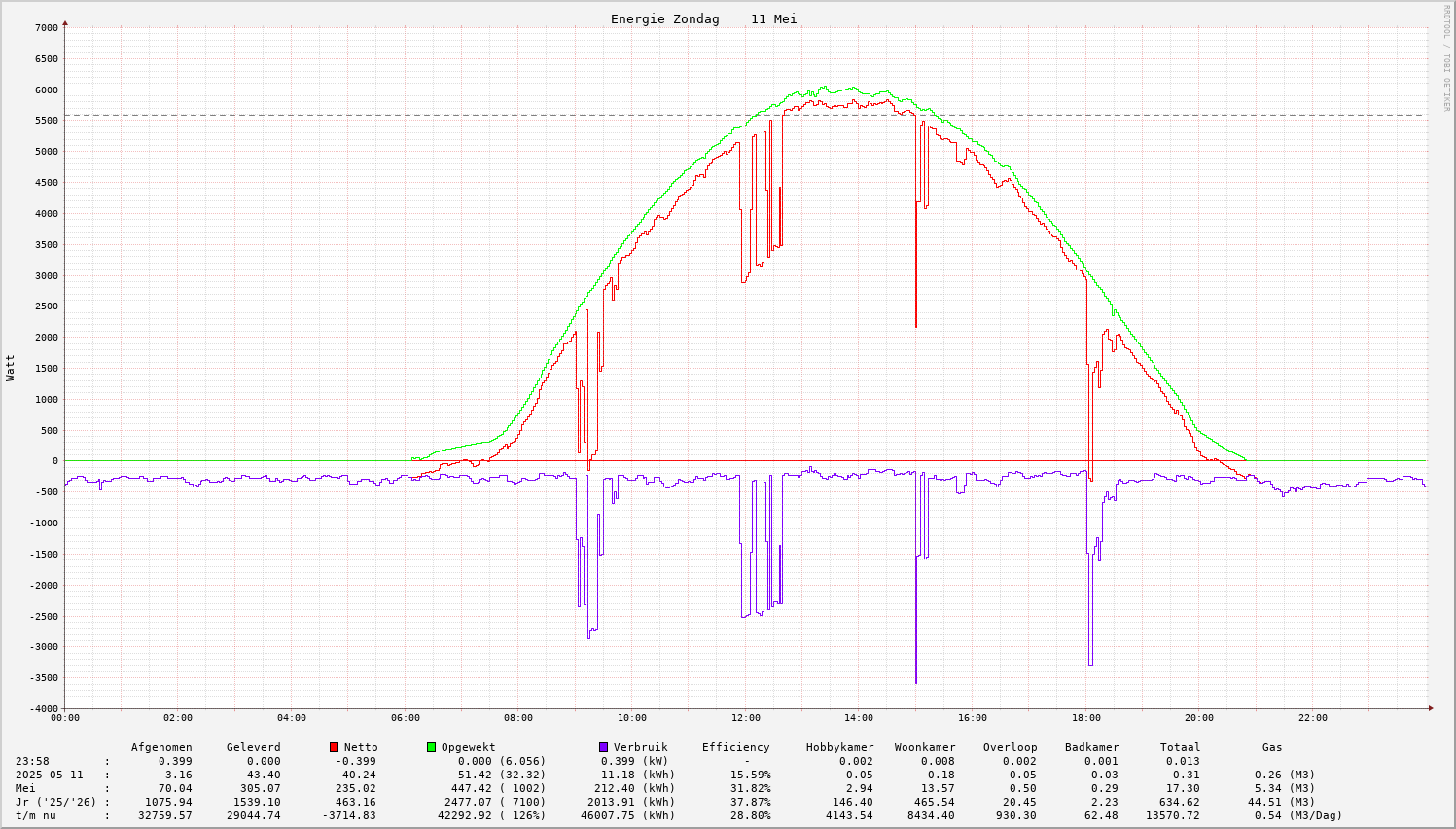Click the green Opgewekt legend swatch

click(x=431, y=747)
